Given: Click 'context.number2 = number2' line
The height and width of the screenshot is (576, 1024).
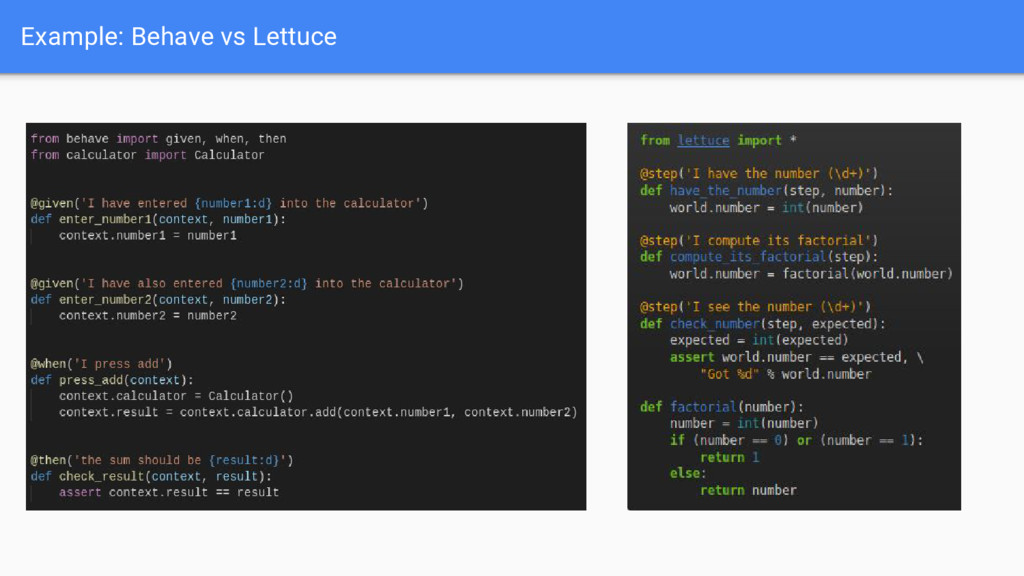Looking at the screenshot, I should tap(148, 316).
